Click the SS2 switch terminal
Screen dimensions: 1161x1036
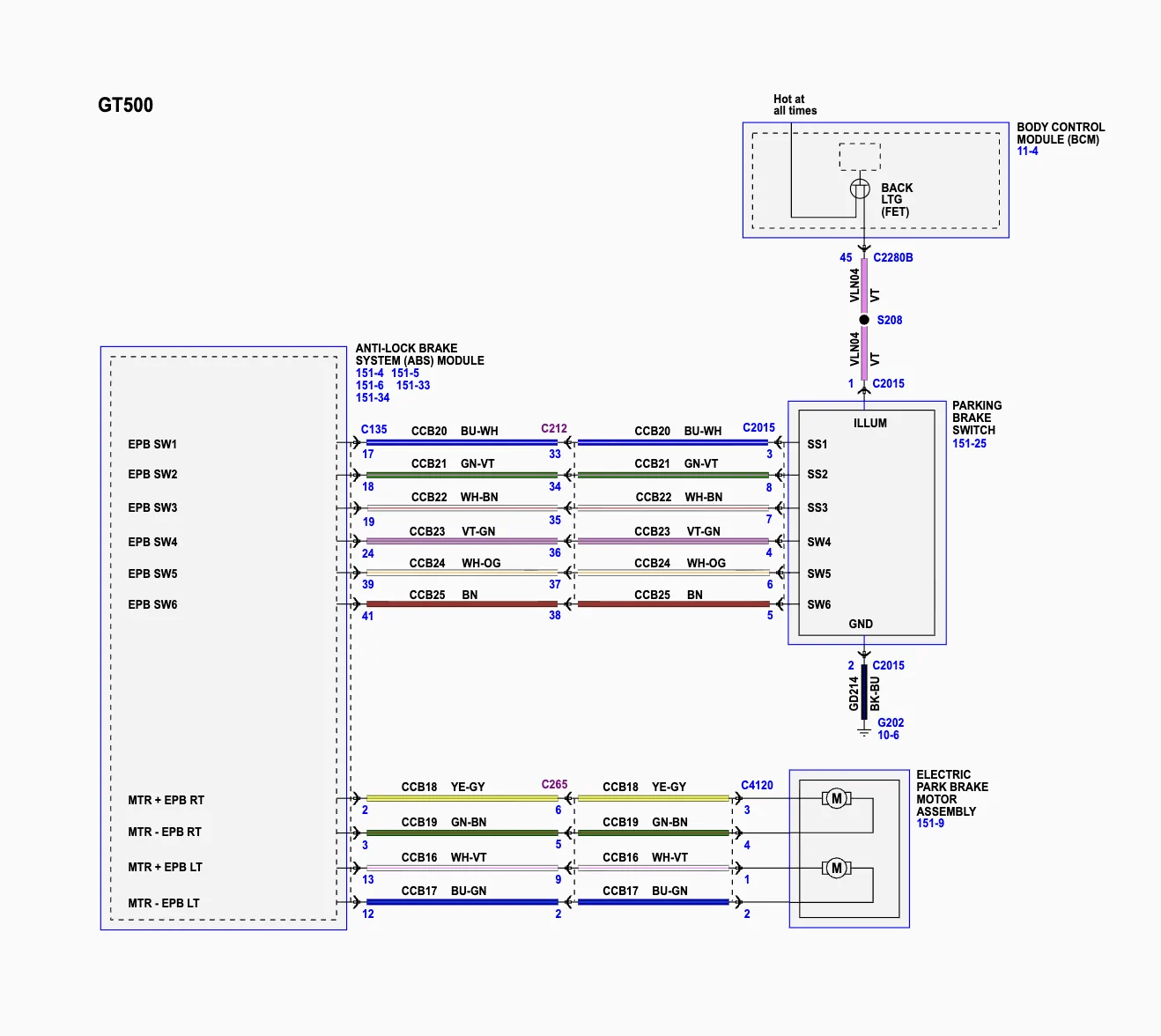(817, 475)
